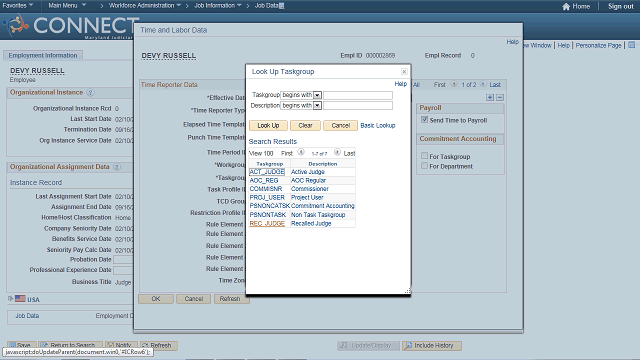640x360 pixels.
Task: Open Organizational Assignment Data help icon
Action: pos(117,167)
